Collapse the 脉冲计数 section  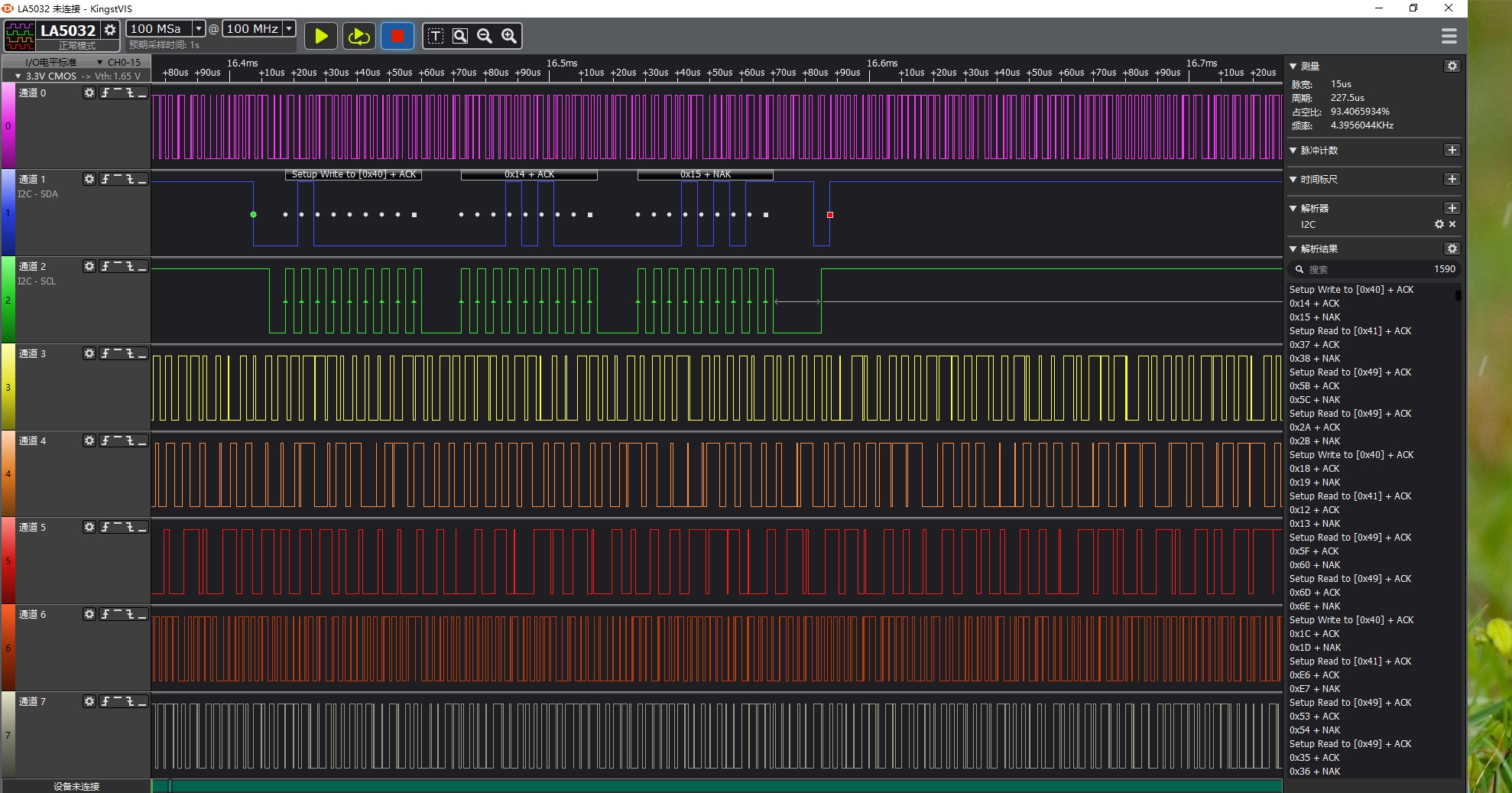click(x=1293, y=151)
